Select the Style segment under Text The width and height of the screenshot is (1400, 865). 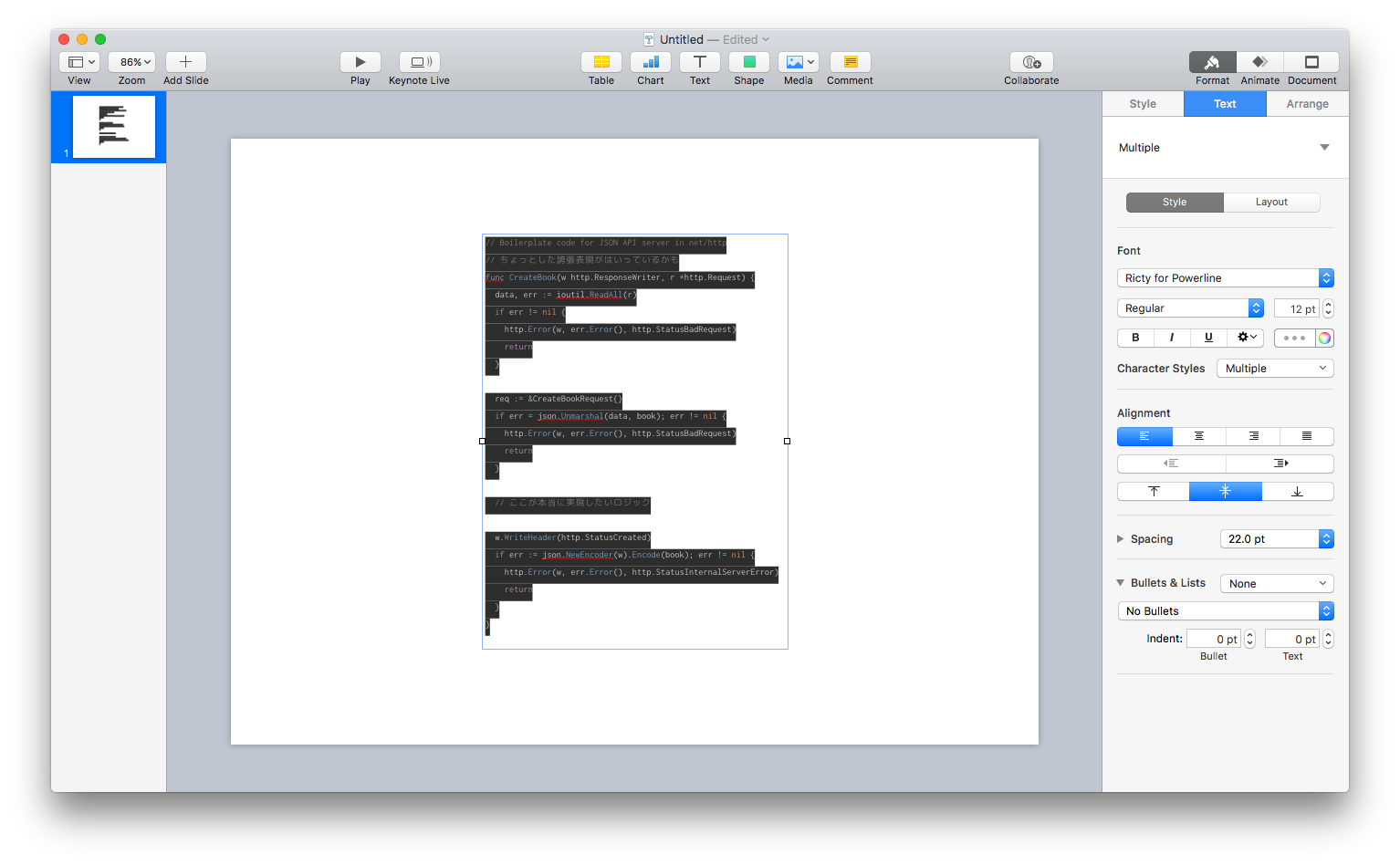[1175, 203]
